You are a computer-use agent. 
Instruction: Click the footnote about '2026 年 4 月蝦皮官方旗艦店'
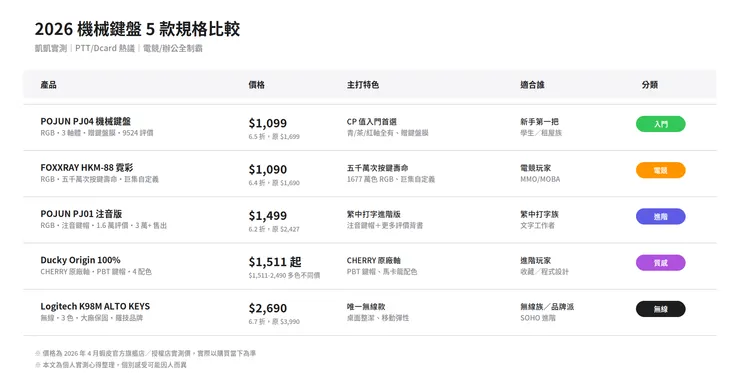click(x=146, y=353)
